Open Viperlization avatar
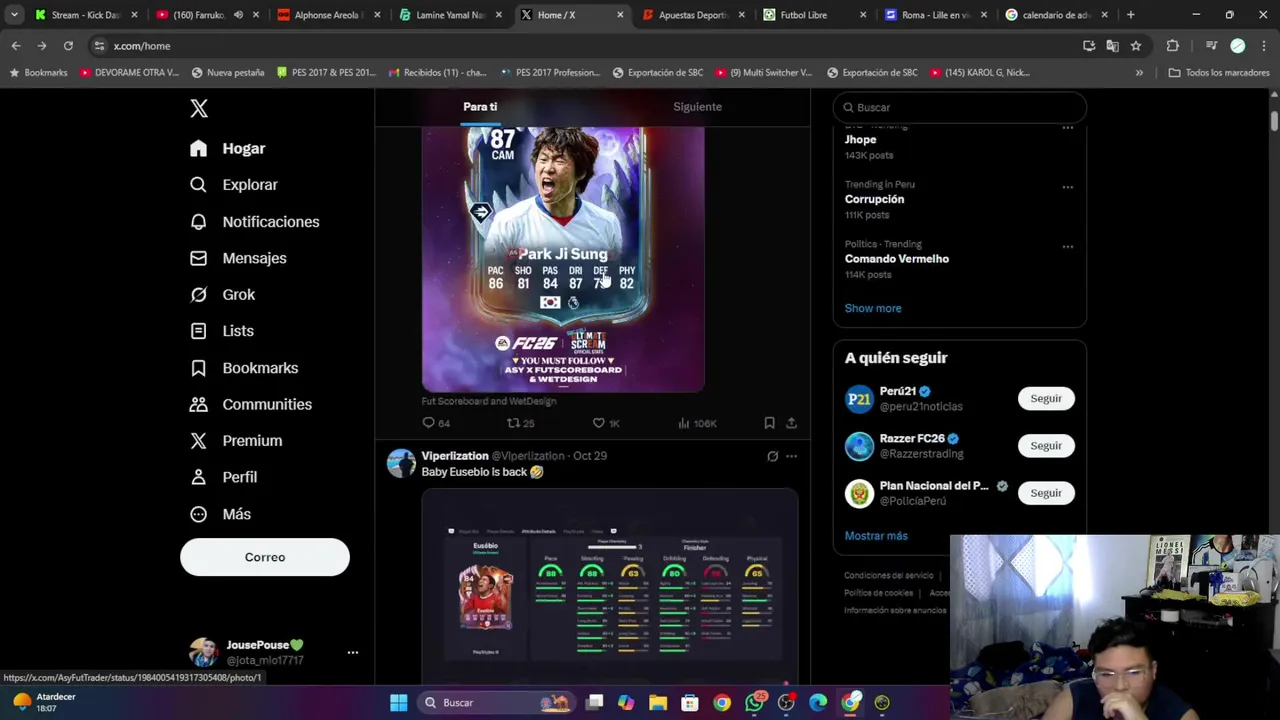 (401, 463)
